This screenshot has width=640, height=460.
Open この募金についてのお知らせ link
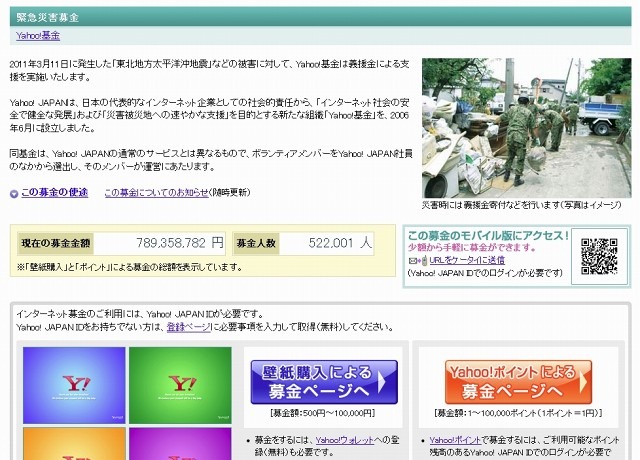pos(156,192)
